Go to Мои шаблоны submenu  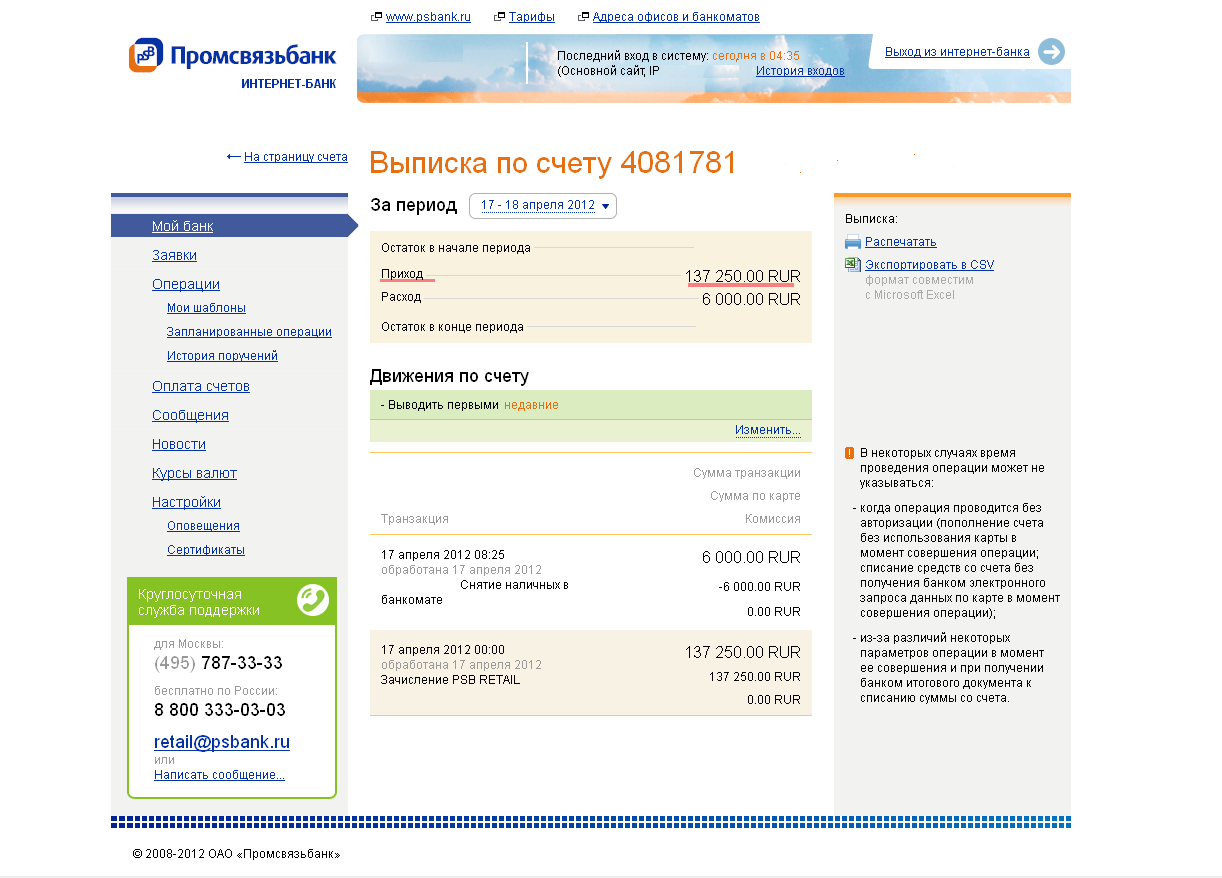click(206, 308)
